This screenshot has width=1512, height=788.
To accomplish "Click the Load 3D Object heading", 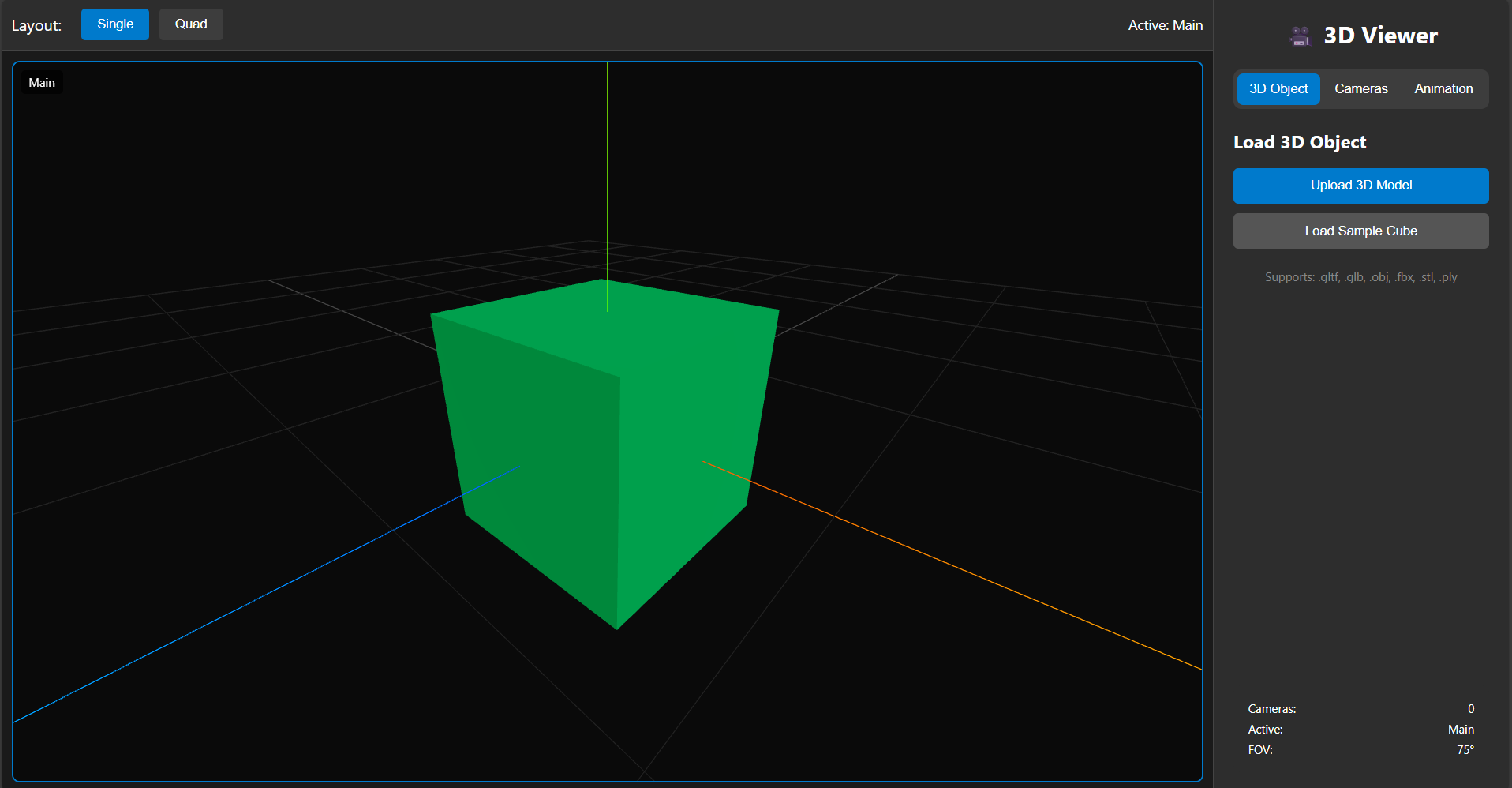I will click(x=1300, y=142).
